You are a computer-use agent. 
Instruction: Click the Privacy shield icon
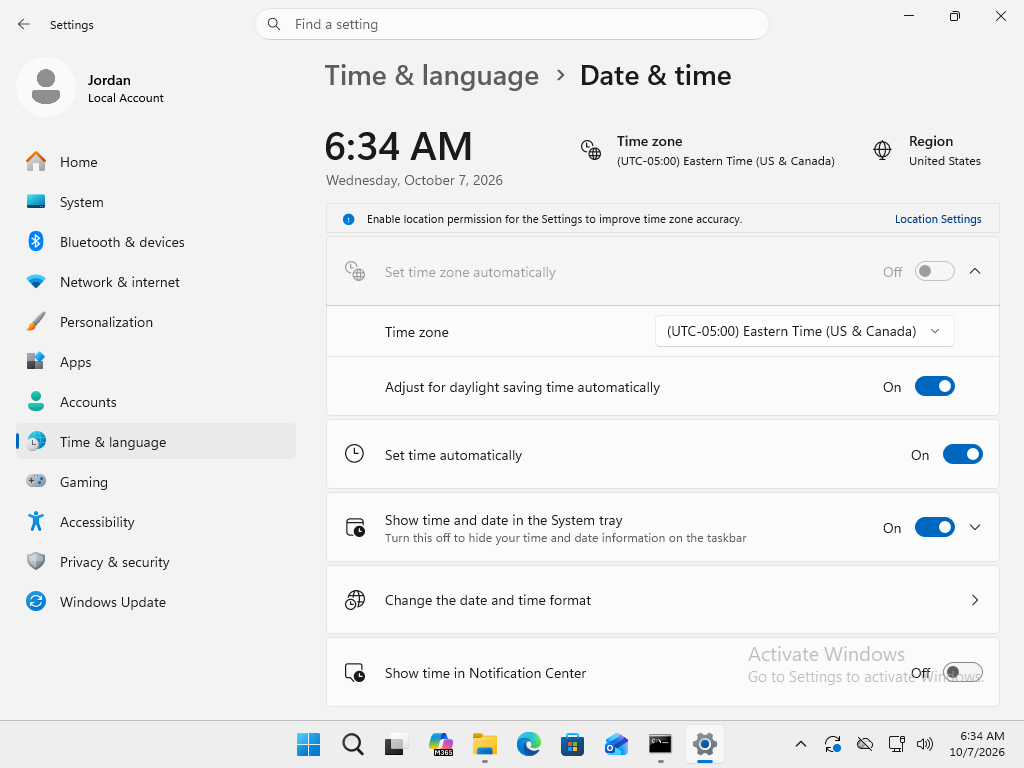pos(36,561)
